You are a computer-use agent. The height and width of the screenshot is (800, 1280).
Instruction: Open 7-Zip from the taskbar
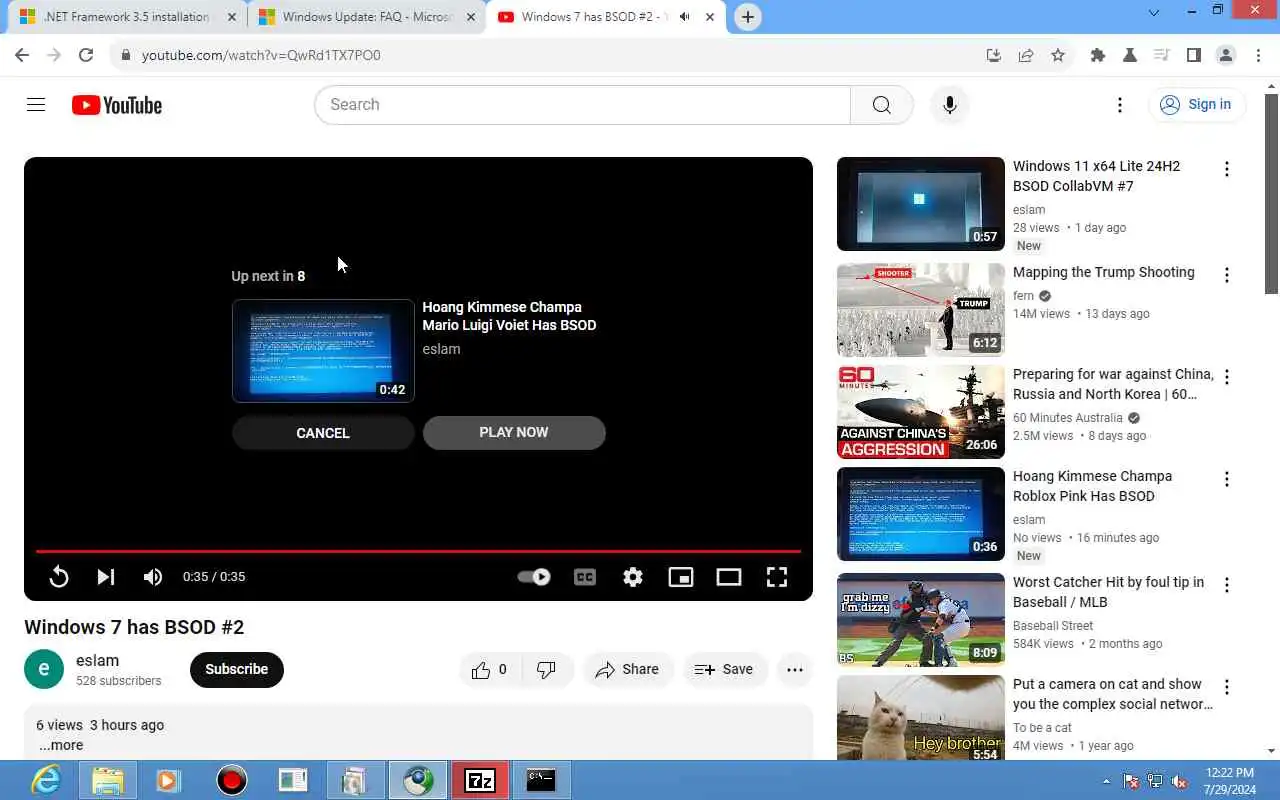point(480,780)
